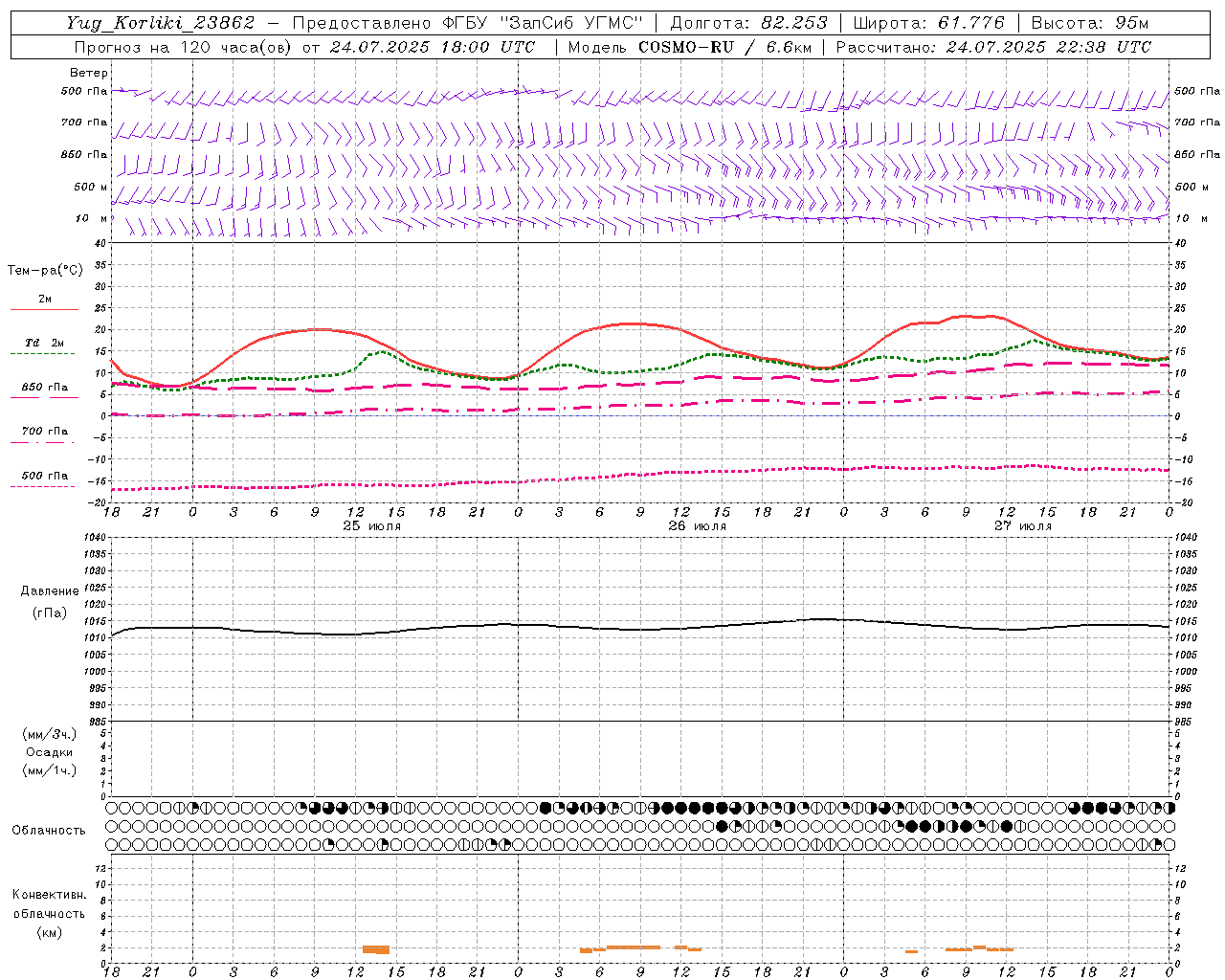
Task: Click the Конвективн. облачность label
Action: pos(49,903)
